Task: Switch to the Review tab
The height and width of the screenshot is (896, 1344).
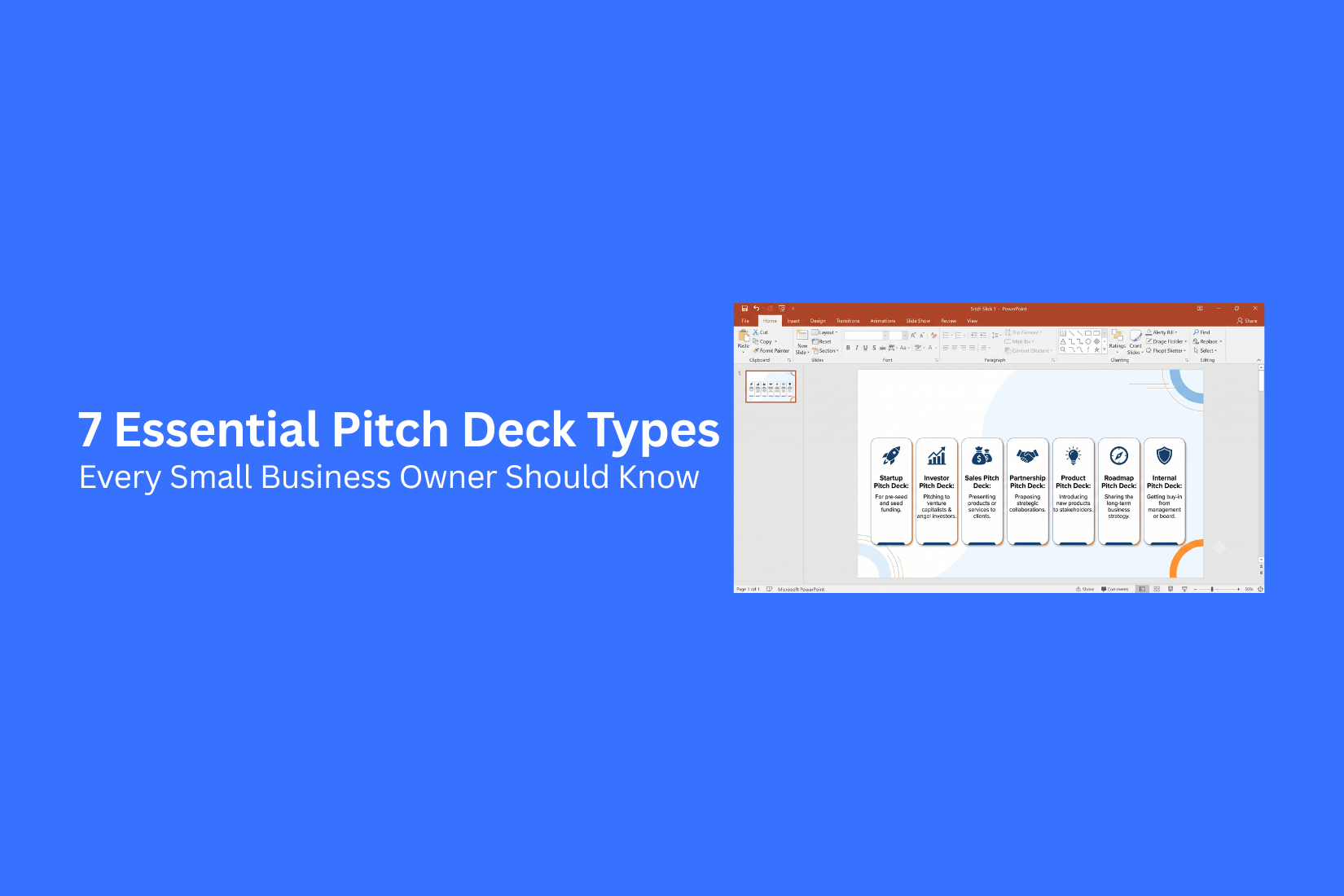Action: point(949,321)
